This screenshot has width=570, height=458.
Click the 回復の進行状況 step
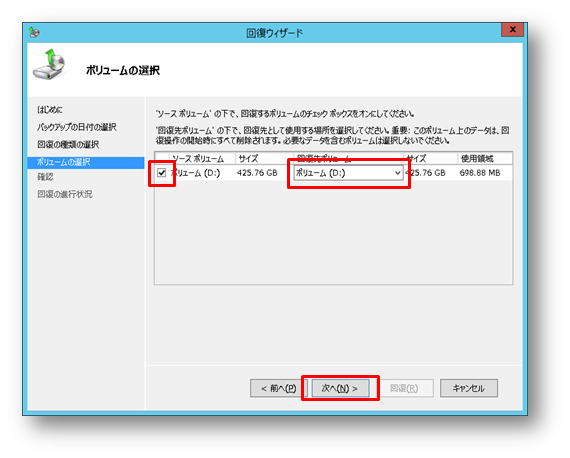pyautogui.click(x=65, y=194)
